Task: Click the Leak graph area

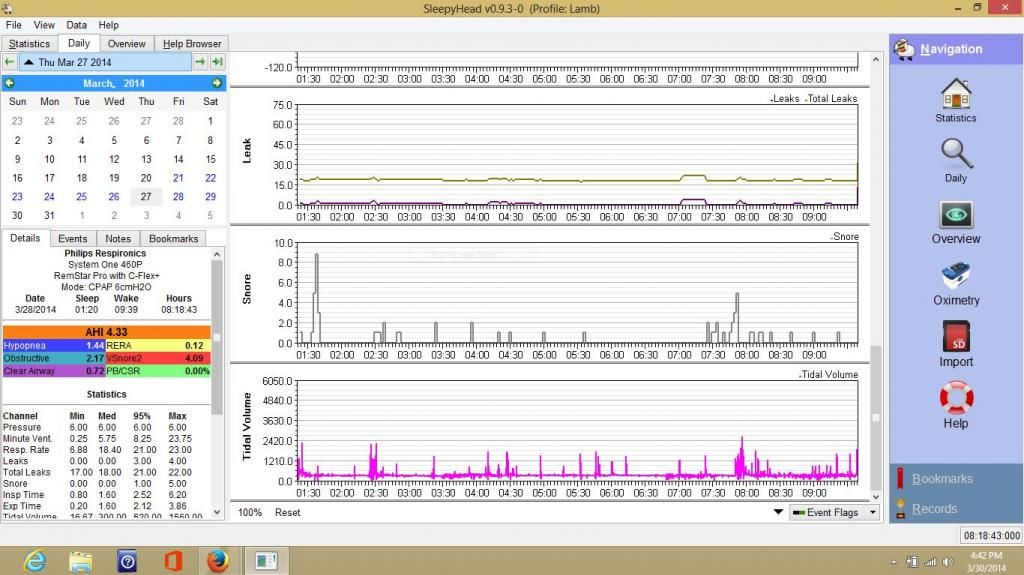Action: point(577,155)
